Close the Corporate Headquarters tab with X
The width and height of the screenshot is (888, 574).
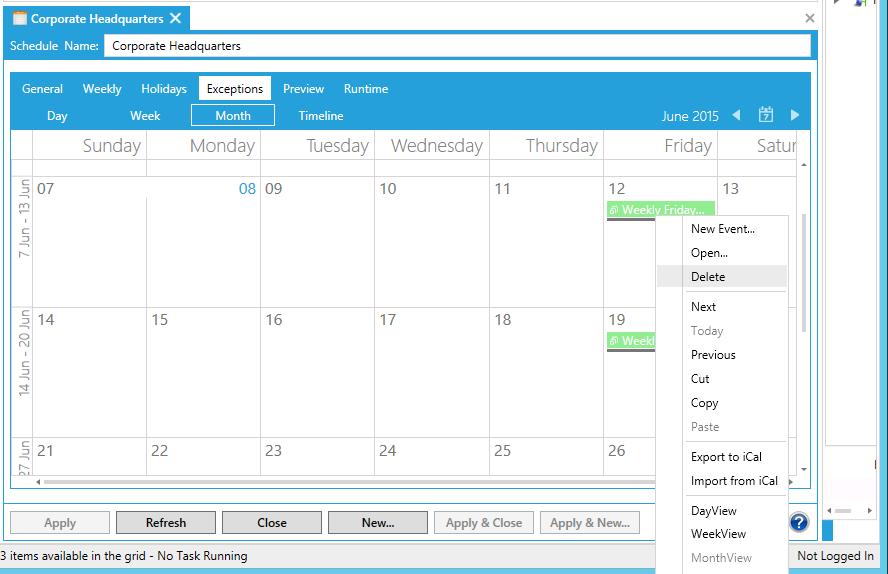pyautogui.click(x=176, y=18)
